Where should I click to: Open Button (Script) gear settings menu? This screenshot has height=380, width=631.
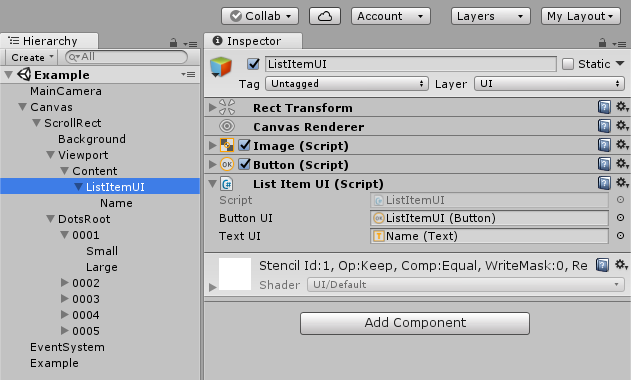pos(622,164)
